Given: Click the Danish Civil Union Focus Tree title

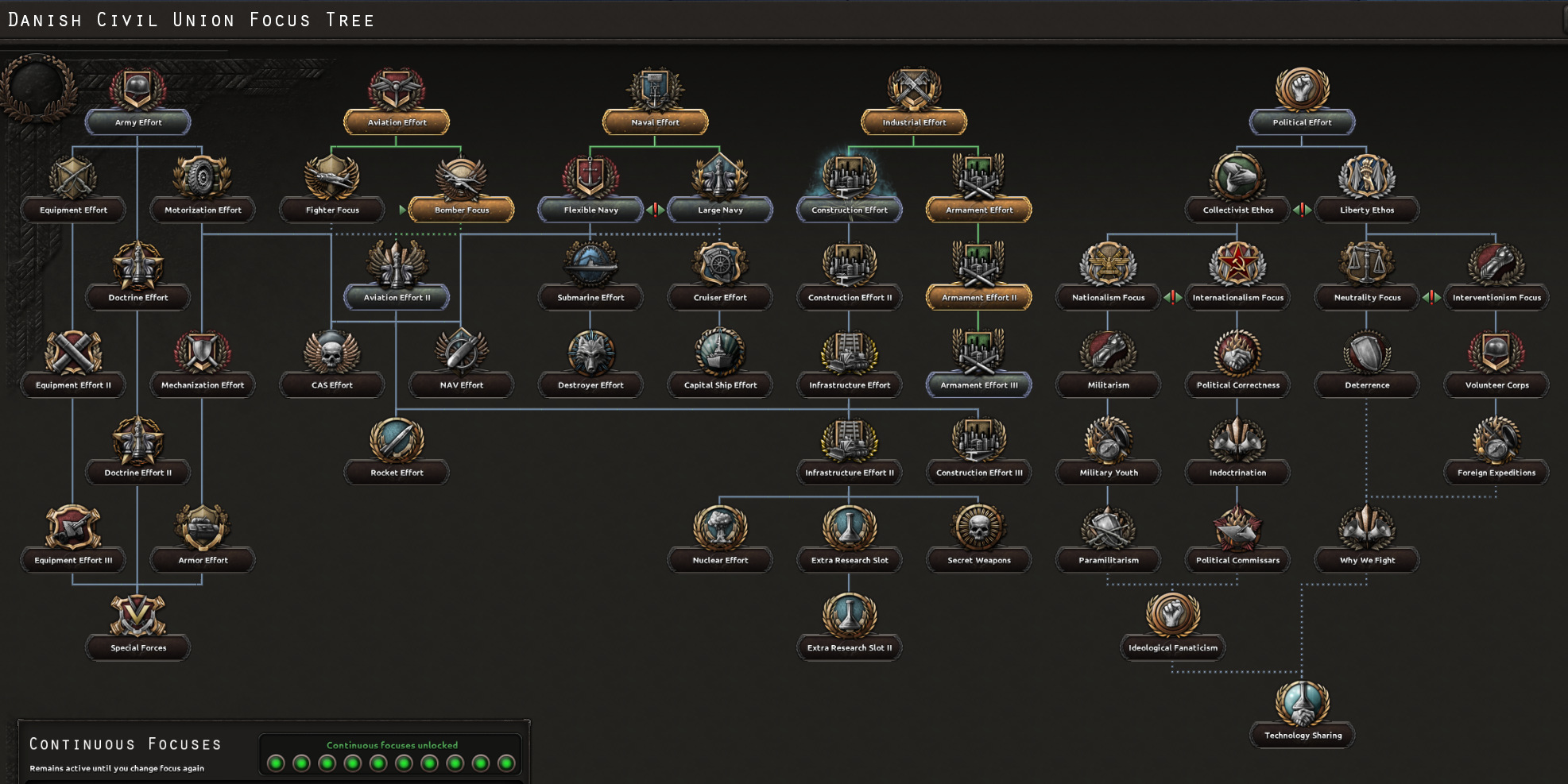Looking at the screenshot, I should [189, 19].
